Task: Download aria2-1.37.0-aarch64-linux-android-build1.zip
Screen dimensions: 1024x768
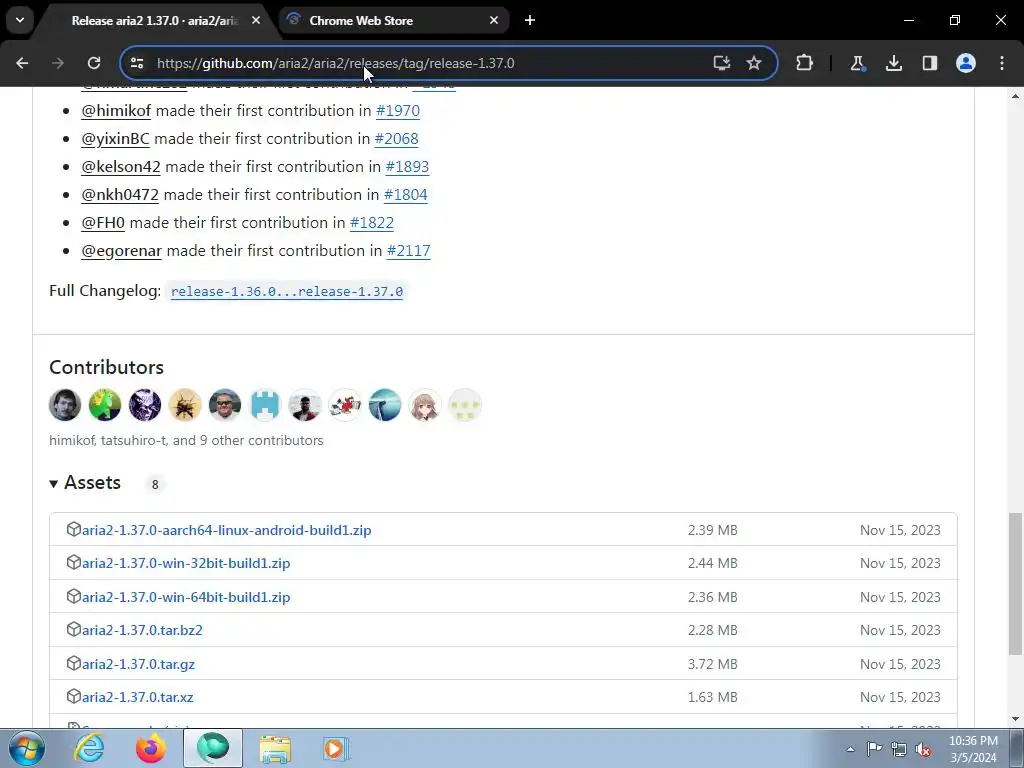Action: point(226,530)
